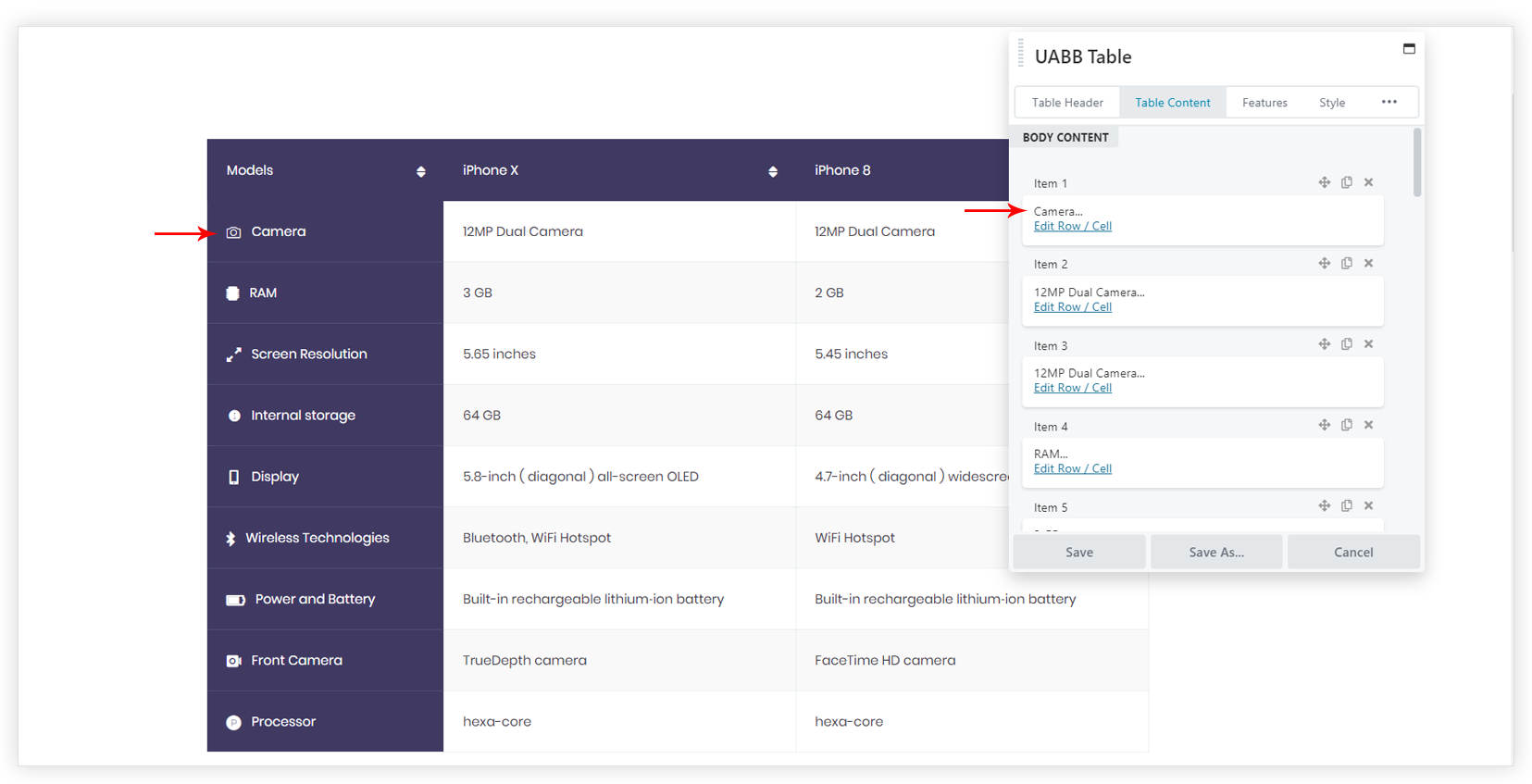
Task: Click the move handle for Item 1
Action: tap(1324, 182)
